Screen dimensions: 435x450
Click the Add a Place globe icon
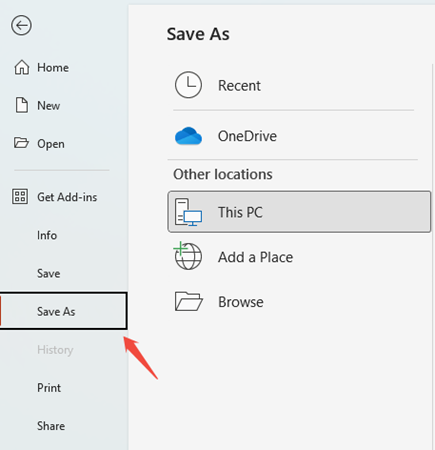click(x=188, y=256)
